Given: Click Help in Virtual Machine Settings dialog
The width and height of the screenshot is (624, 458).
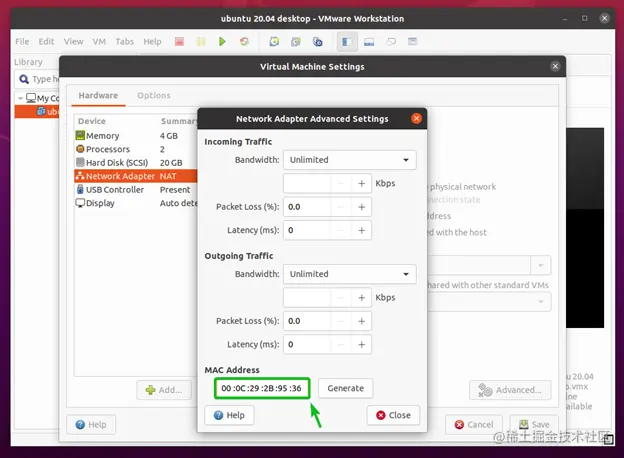Looking at the screenshot, I should [91, 425].
